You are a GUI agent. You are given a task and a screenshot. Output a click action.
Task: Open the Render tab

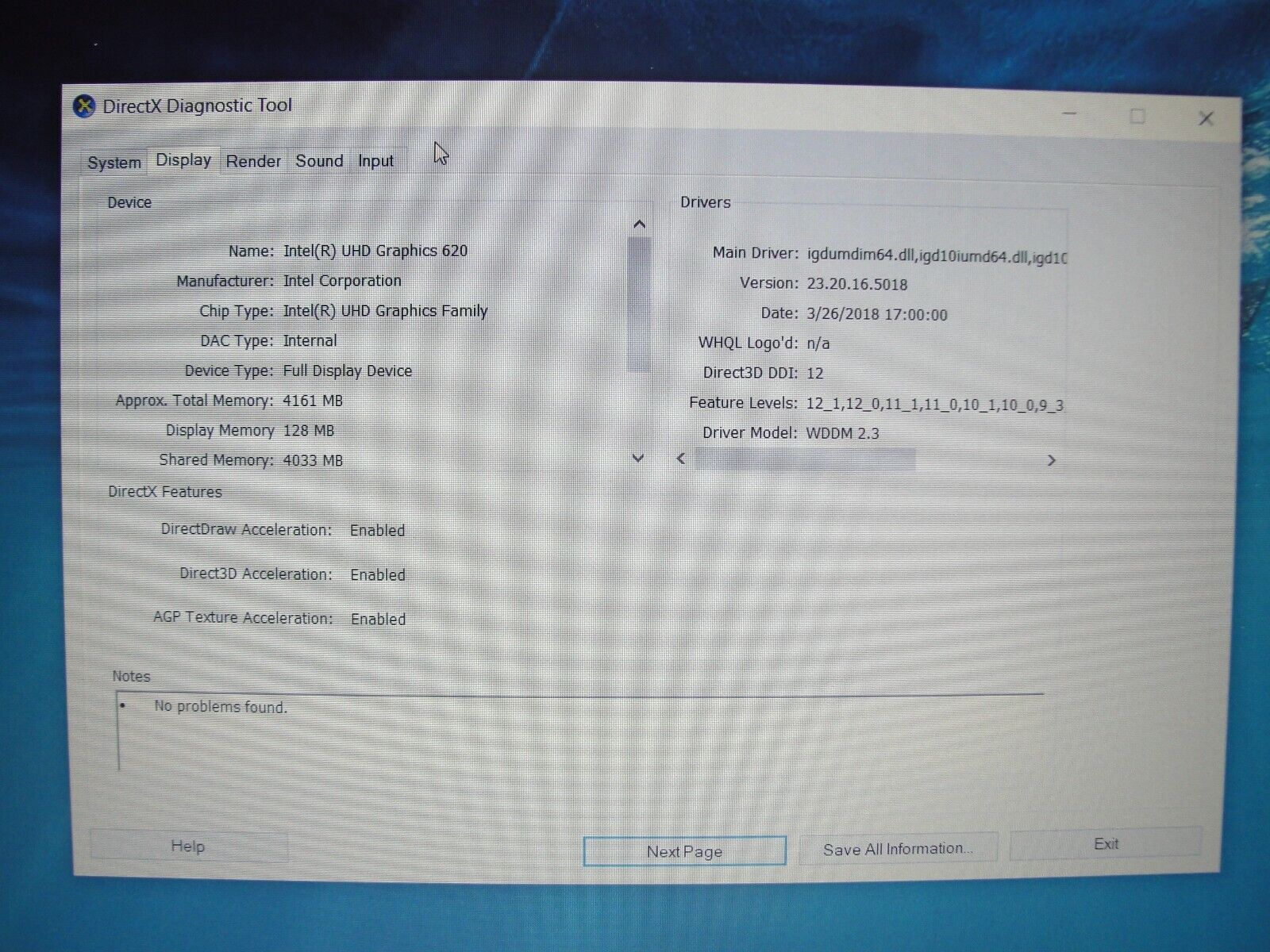tap(253, 161)
